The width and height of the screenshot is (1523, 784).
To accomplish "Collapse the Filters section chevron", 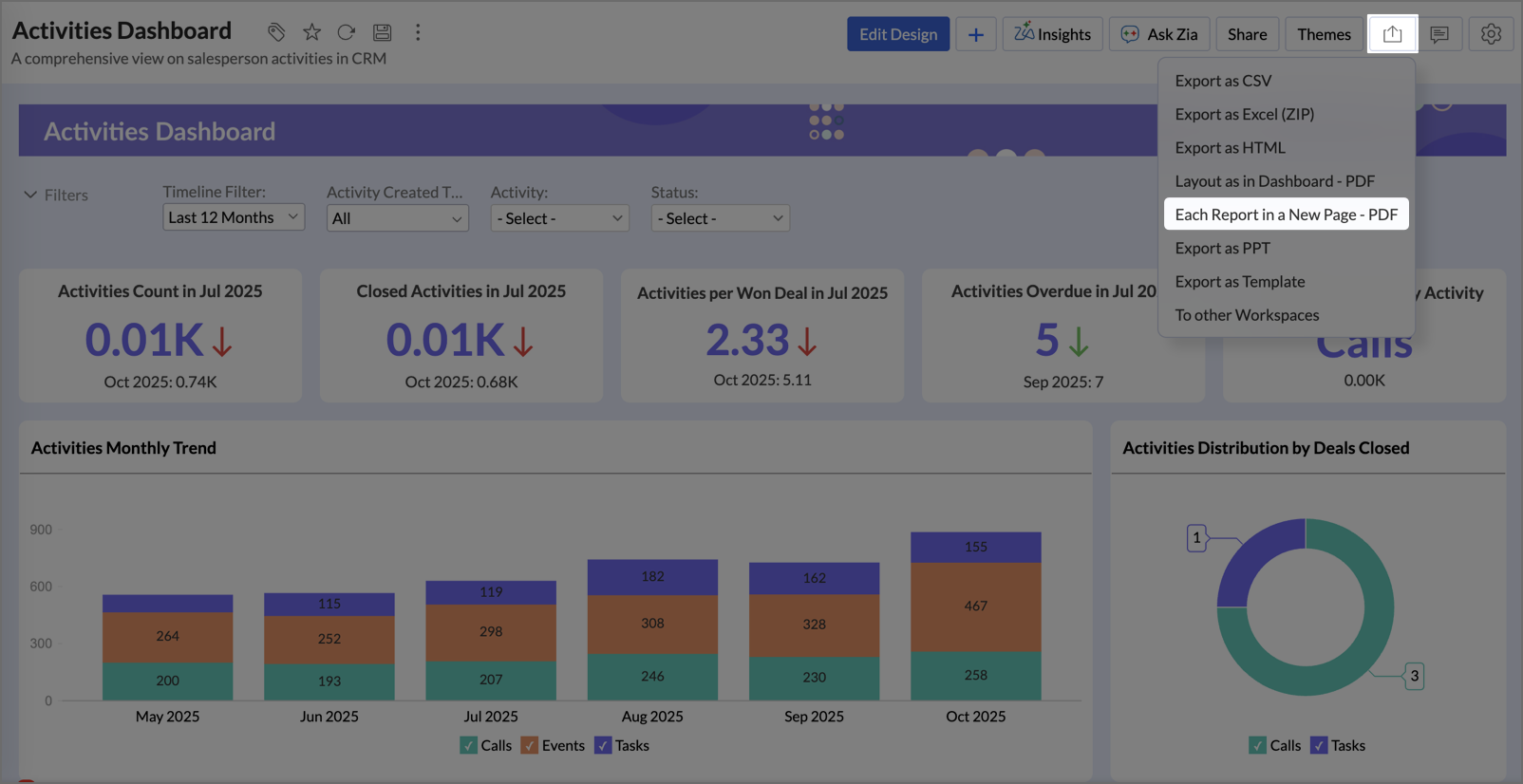I will click(x=30, y=195).
